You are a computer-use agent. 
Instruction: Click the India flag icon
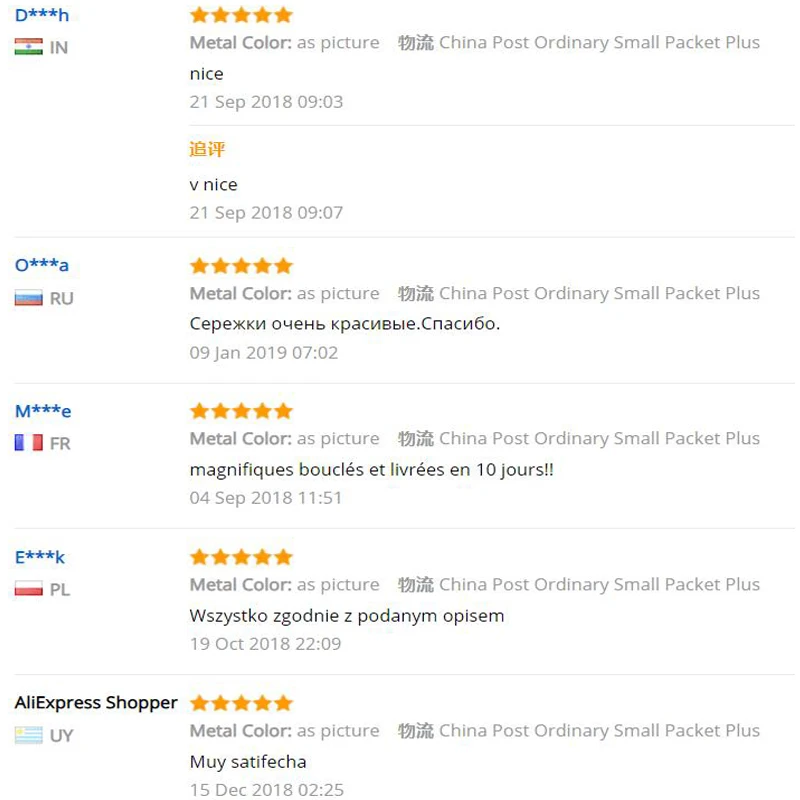point(28,47)
